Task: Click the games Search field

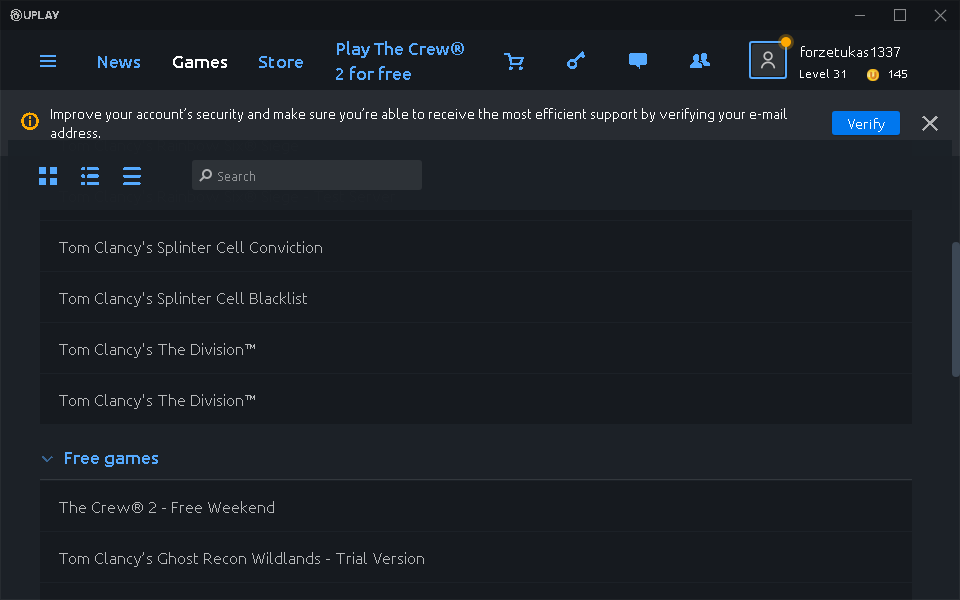Action: 307,175
